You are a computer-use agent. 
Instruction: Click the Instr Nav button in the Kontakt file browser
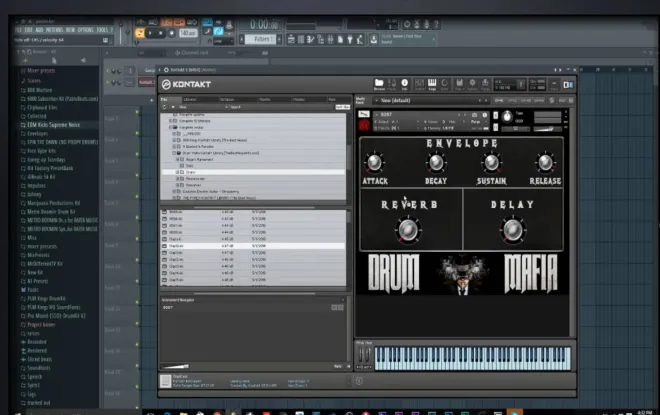point(342,107)
